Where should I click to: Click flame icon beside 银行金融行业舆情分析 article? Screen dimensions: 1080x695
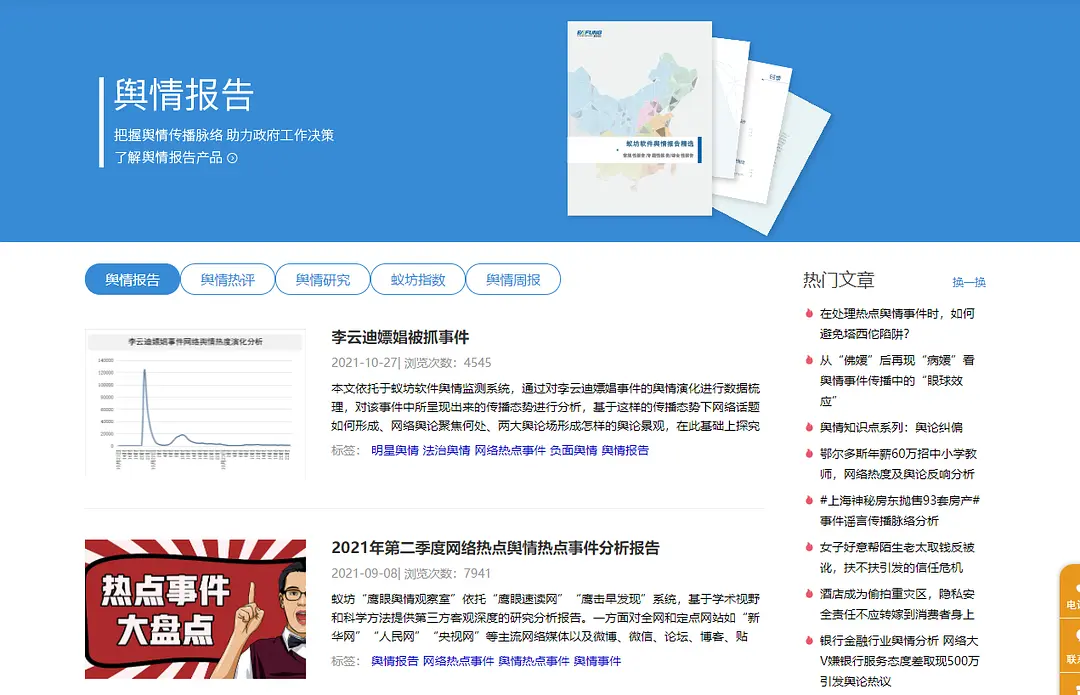(809, 640)
